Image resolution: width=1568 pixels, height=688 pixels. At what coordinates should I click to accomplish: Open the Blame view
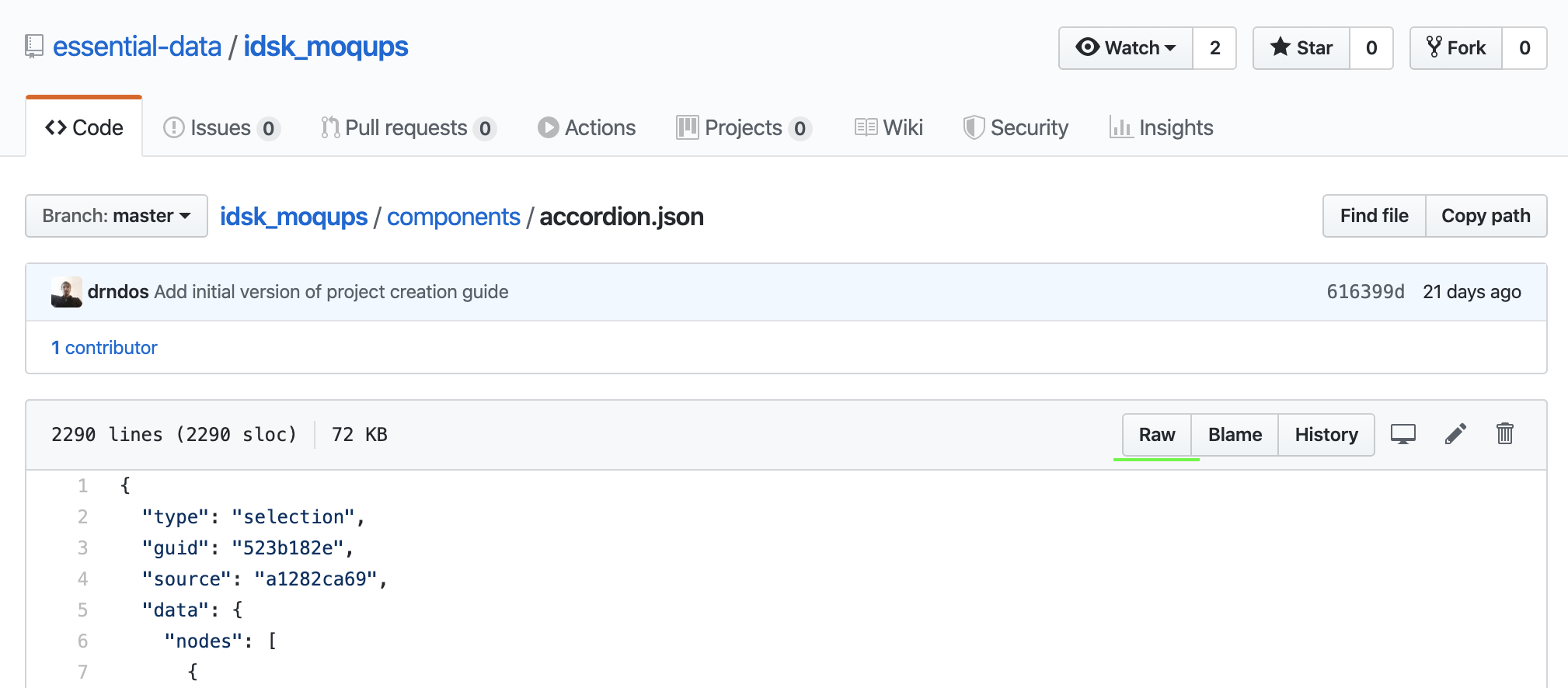(1235, 435)
